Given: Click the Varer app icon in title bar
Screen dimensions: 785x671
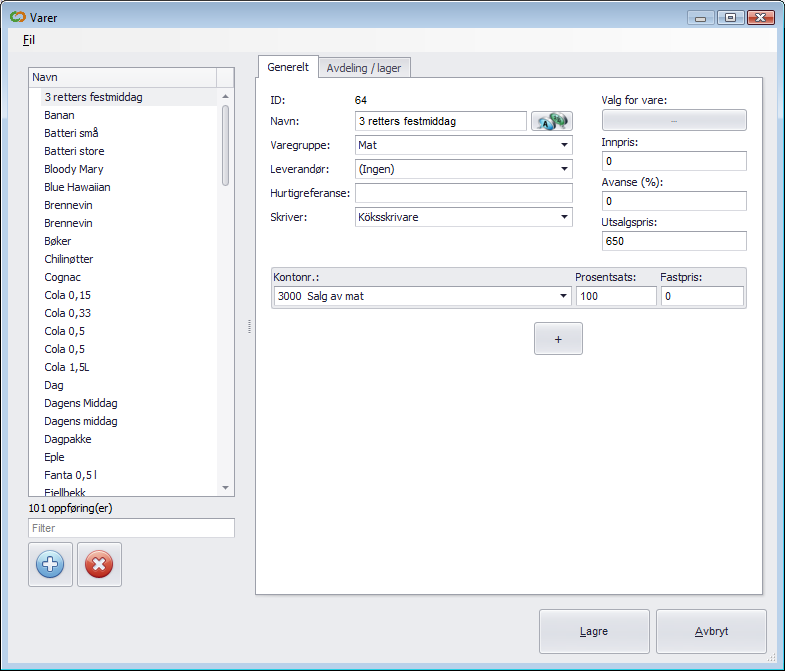Looking at the screenshot, I should 18,17.
